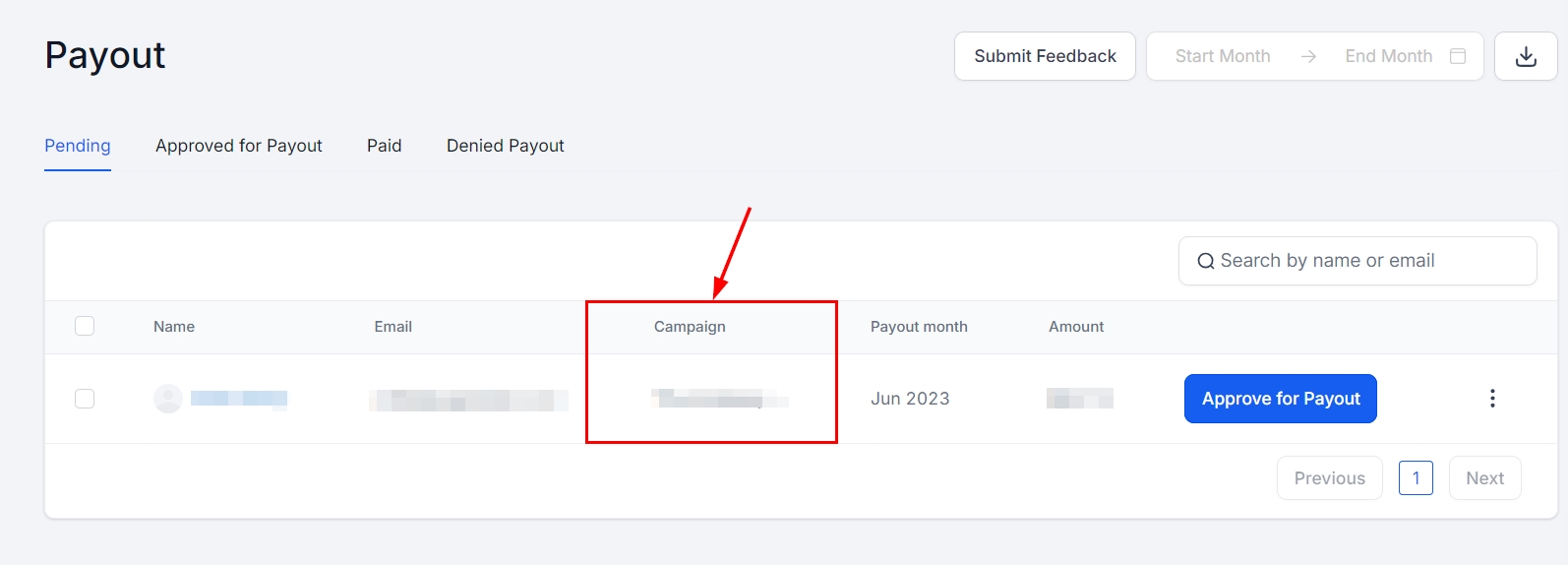Open the Paid tab

coord(385,146)
